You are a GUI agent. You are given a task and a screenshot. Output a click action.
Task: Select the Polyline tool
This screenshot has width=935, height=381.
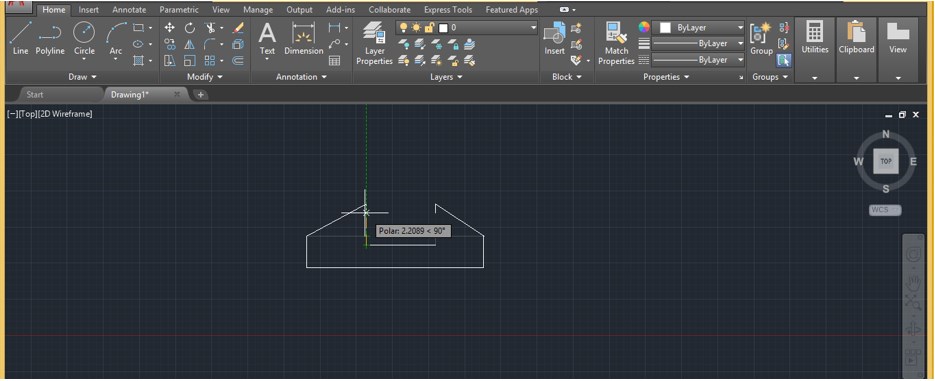point(50,39)
